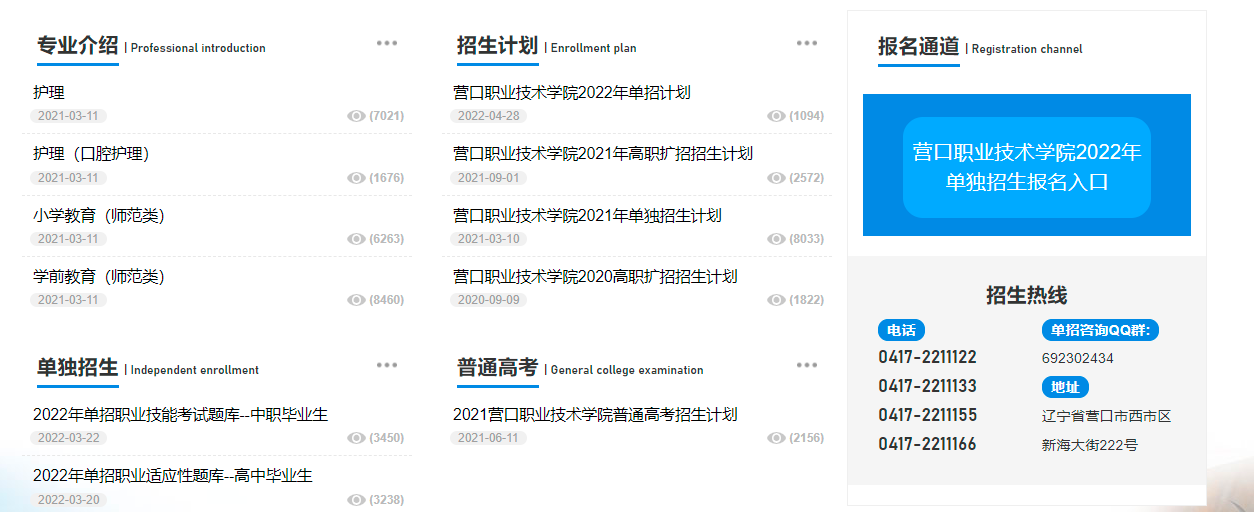Click date badge 2021-06-11

coord(488,438)
